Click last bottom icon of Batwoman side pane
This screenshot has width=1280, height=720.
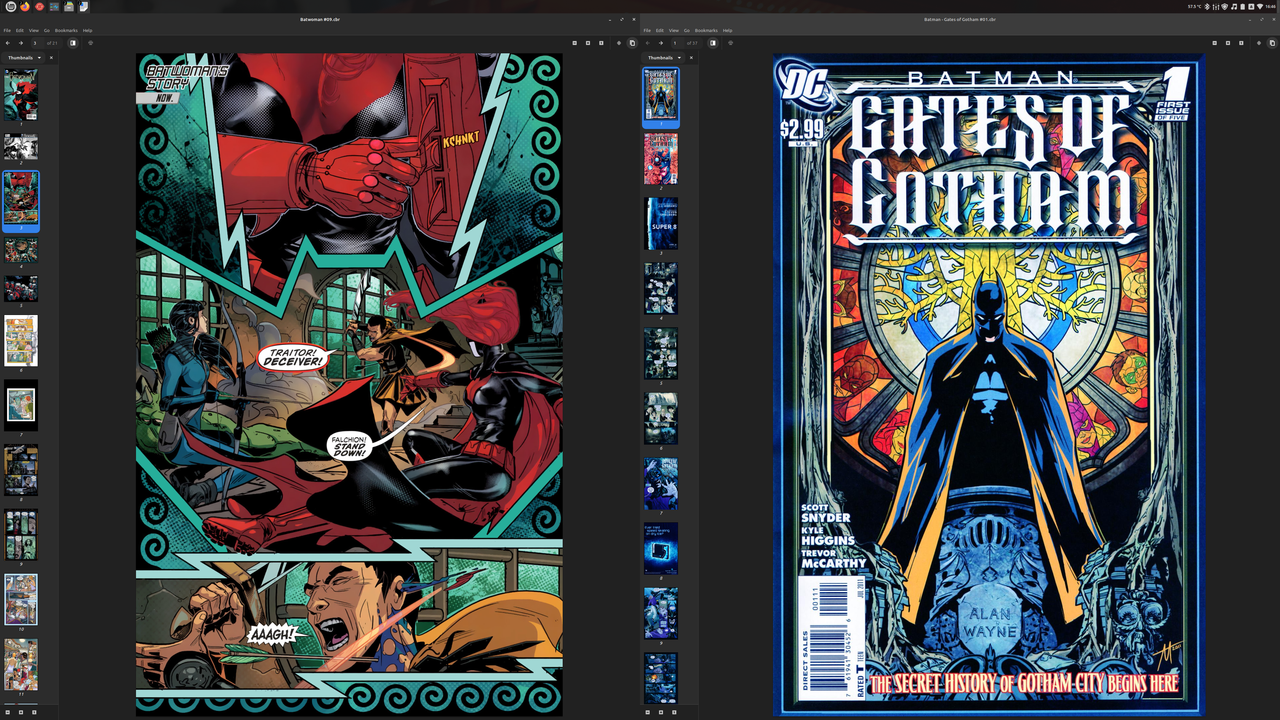[34, 712]
